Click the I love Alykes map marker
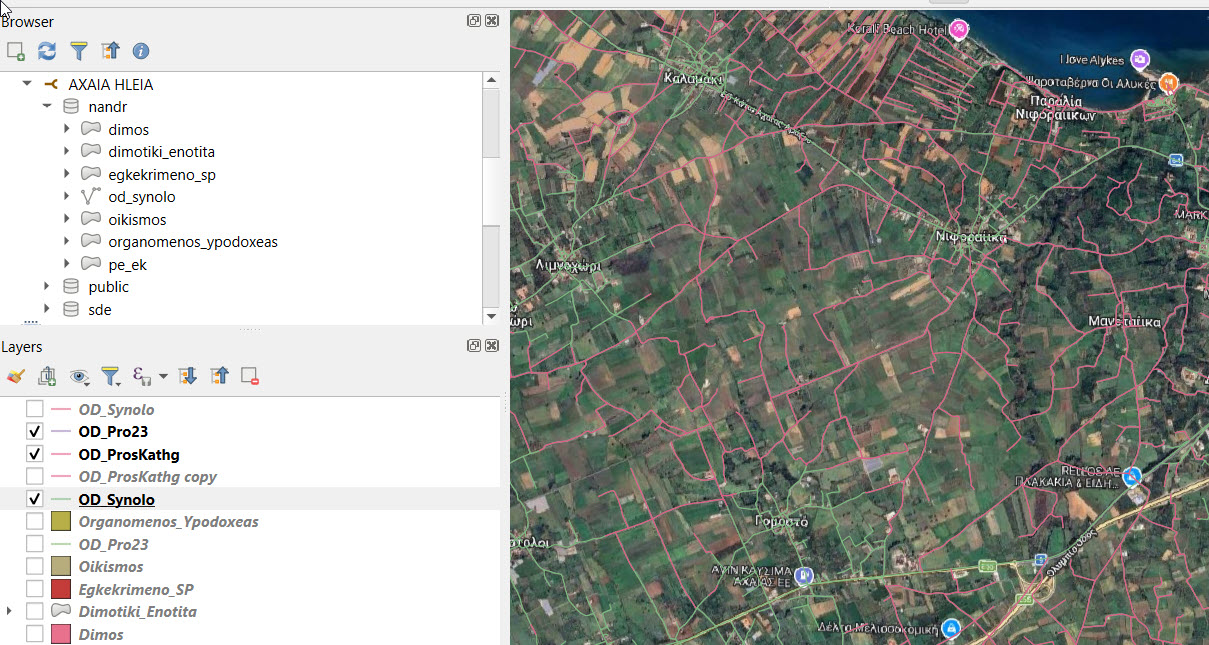This screenshot has height=645, width=1209. [x=1139, y=58]
